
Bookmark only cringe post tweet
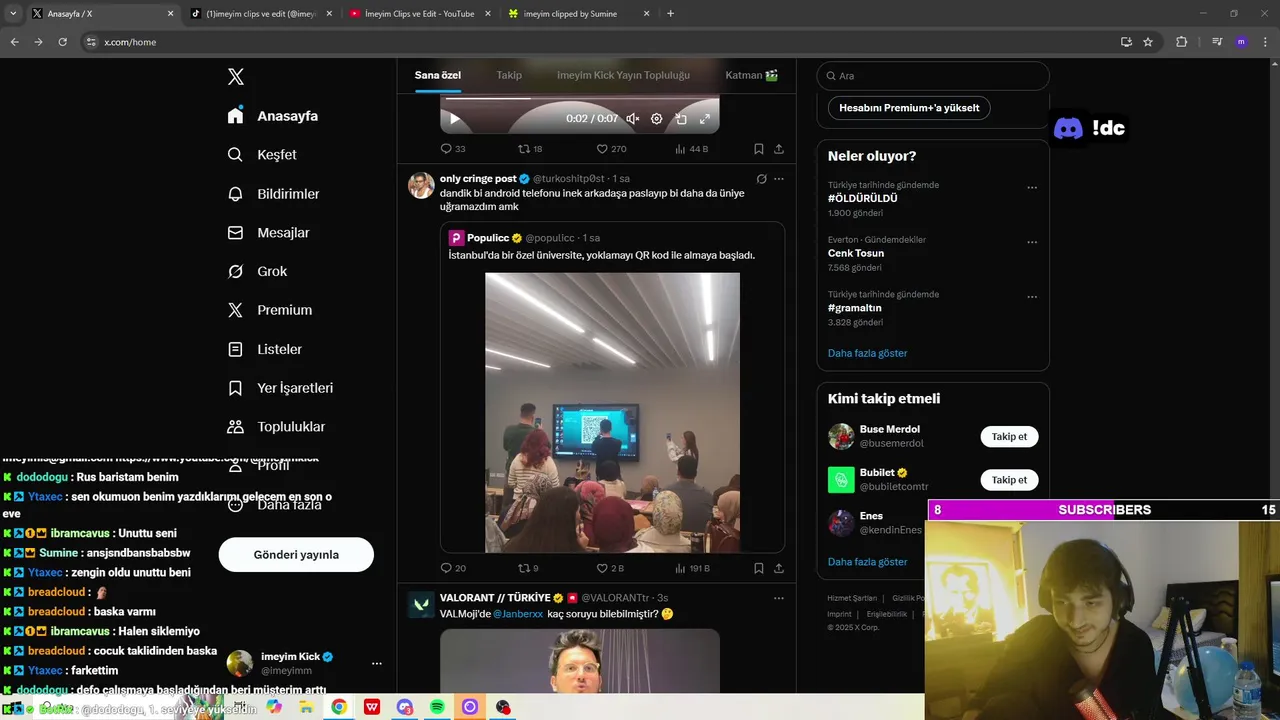coord(759,568)
